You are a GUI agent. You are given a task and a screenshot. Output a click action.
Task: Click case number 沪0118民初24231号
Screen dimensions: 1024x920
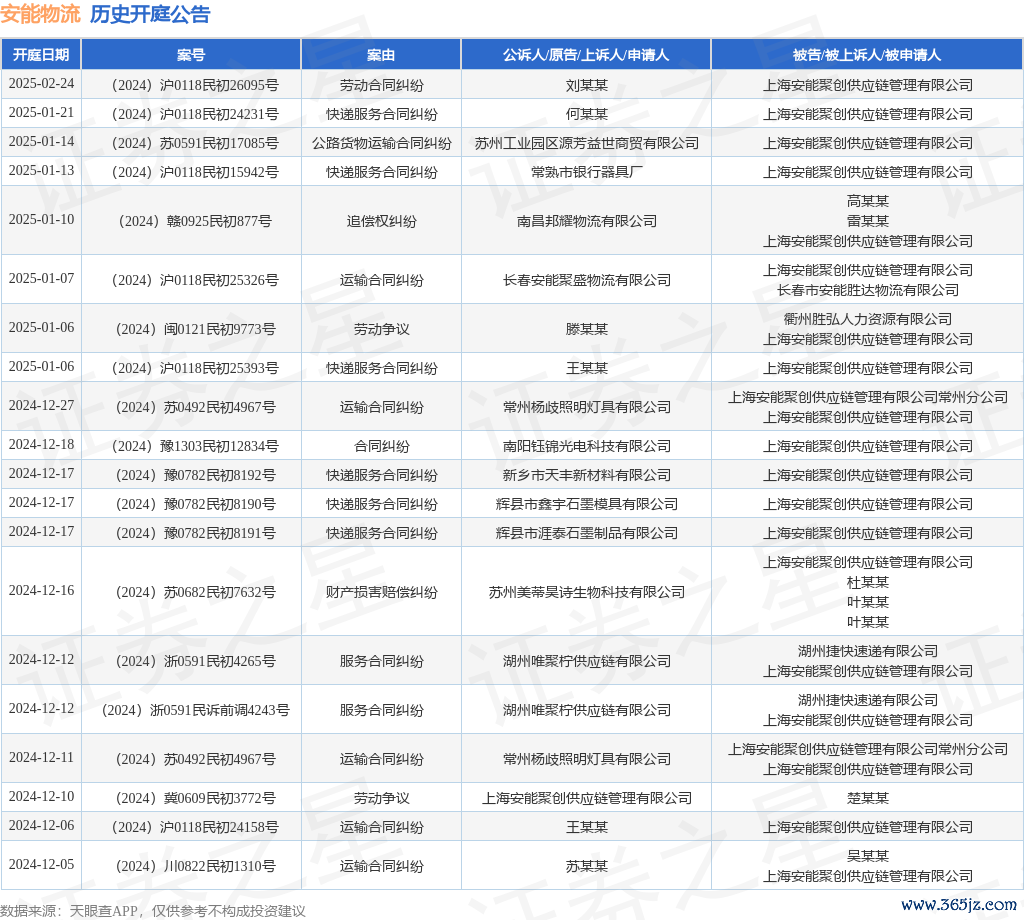click(195, 114)
